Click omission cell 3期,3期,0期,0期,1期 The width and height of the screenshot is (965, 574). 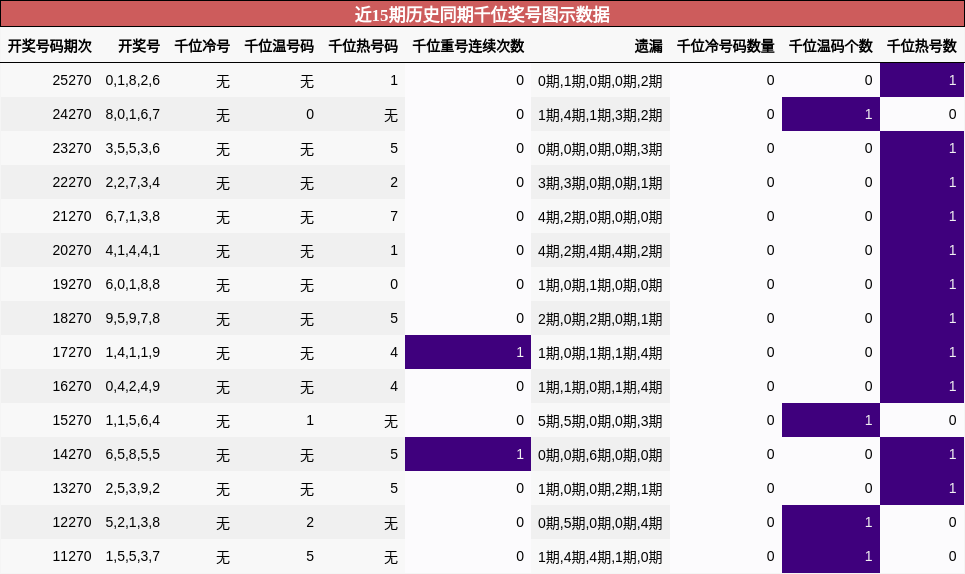(600, 183)
